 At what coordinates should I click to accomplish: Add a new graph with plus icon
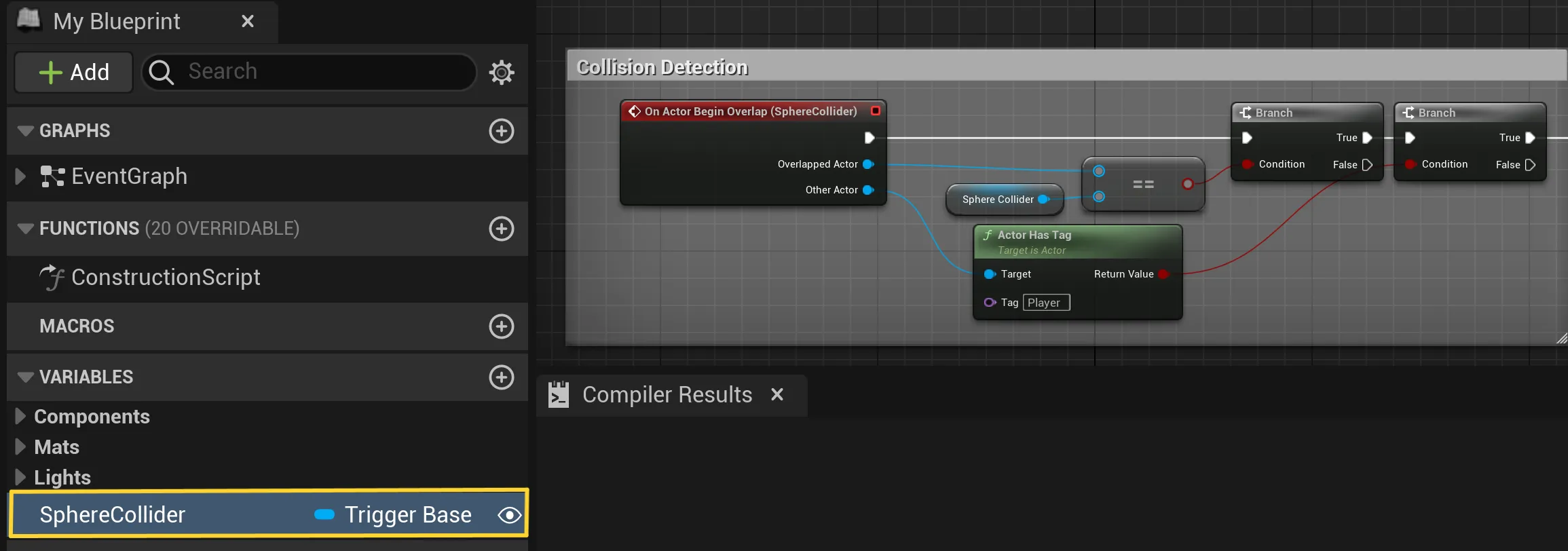502,131
